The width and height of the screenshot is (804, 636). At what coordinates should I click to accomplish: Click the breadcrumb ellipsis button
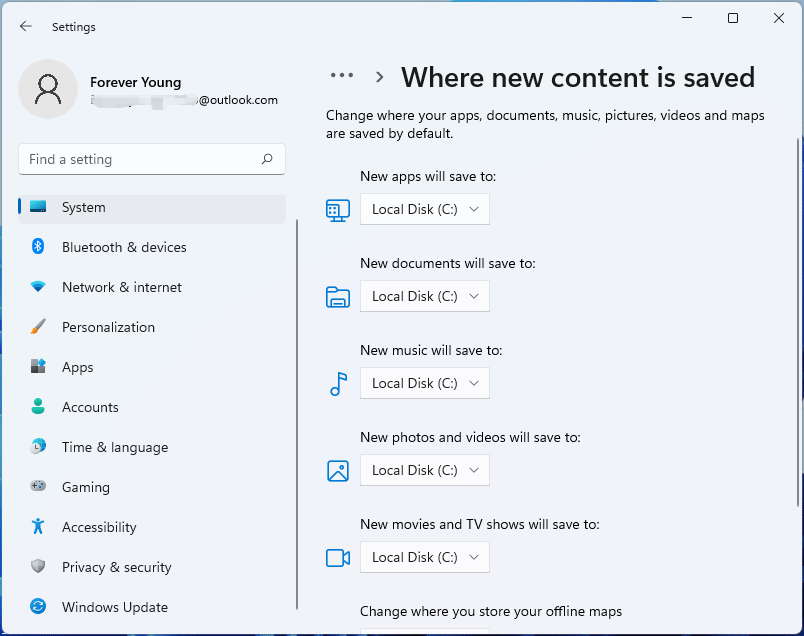pos(342,76)
